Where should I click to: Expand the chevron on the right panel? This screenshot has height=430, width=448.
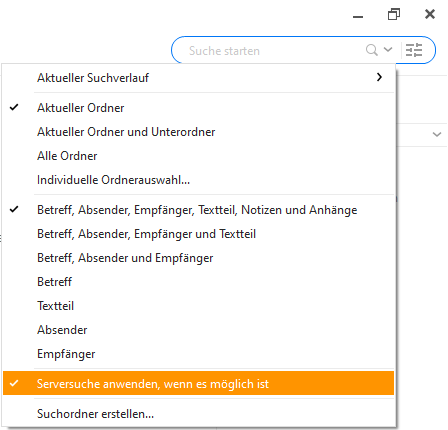pos(437,134)
